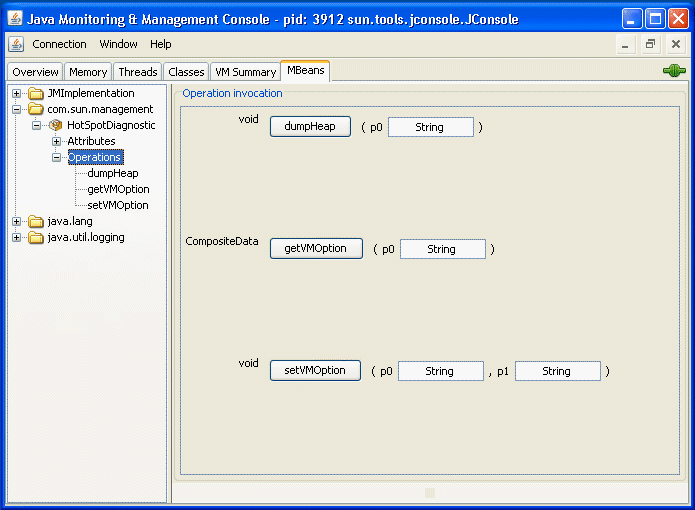Expand the Attributes tree node
The width and height of the screenshot is (695, 510).
point(57,141)
